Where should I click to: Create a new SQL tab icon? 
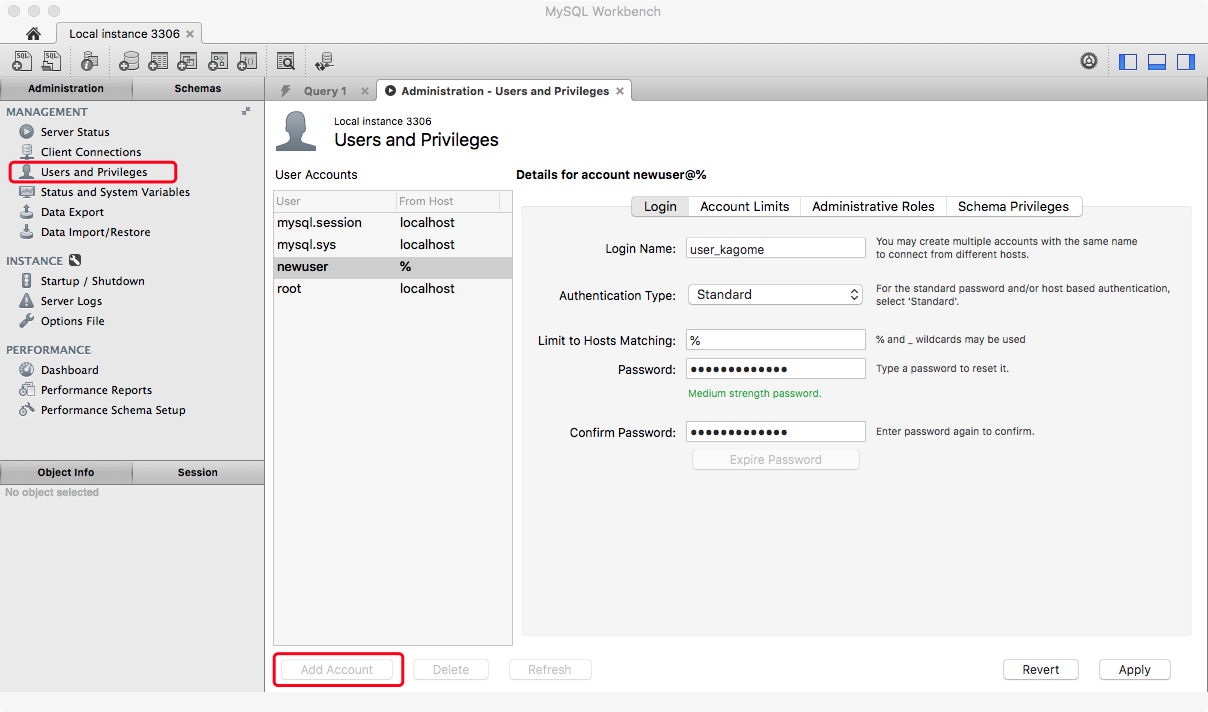[22, 62]
